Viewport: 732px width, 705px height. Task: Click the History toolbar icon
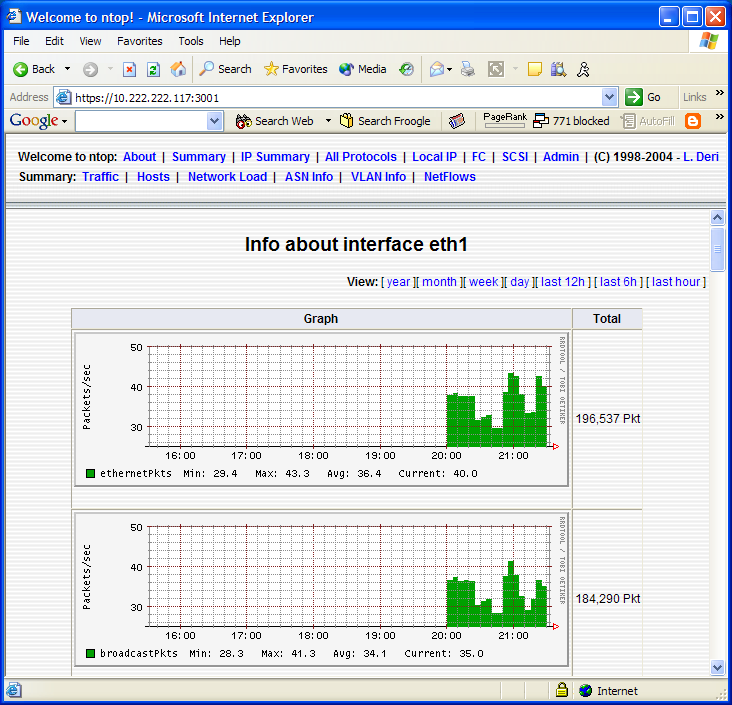pos(406,69)
